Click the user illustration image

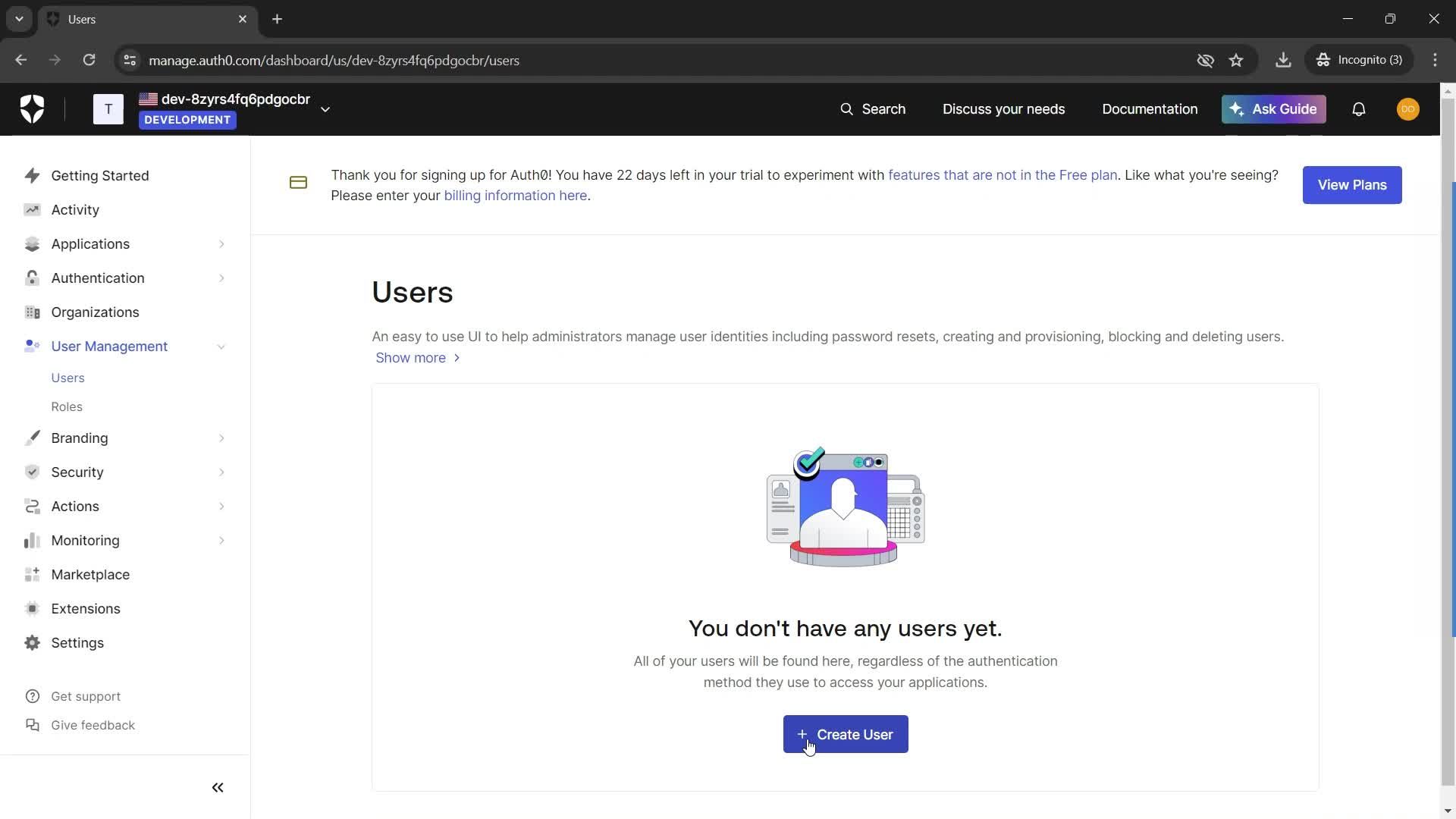click(846, 507)
